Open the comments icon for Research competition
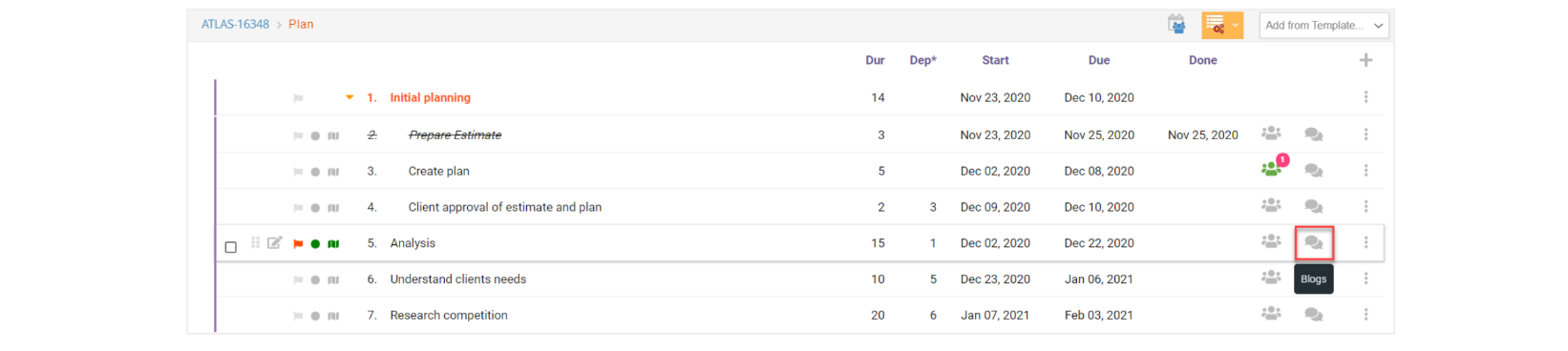This screenshot has height=351, width=1568. pyautogui.click(x=1313, y=315)
